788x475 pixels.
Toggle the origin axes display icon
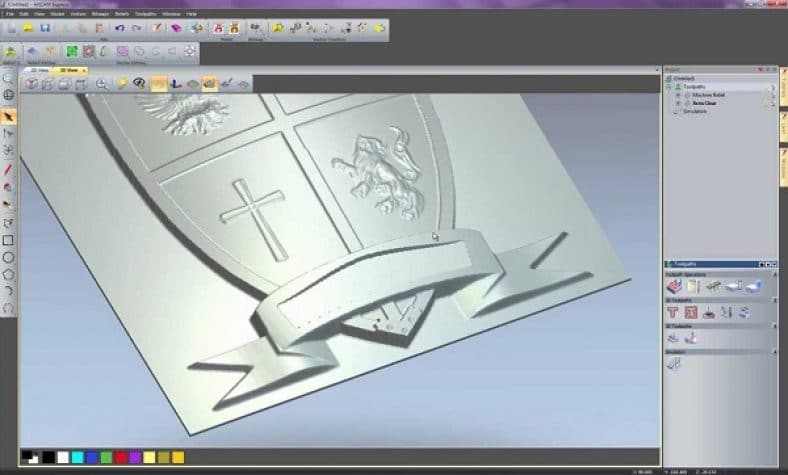[175, 84]
